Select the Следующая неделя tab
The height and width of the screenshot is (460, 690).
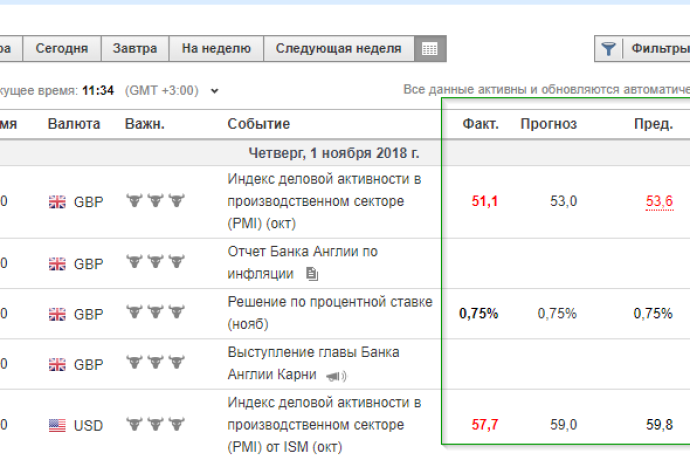338,48
